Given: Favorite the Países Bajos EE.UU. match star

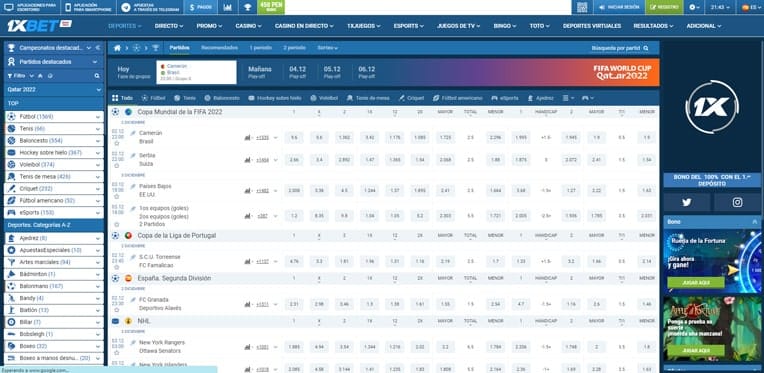Looking at the screenshot, I should click(x=116, y=197).
